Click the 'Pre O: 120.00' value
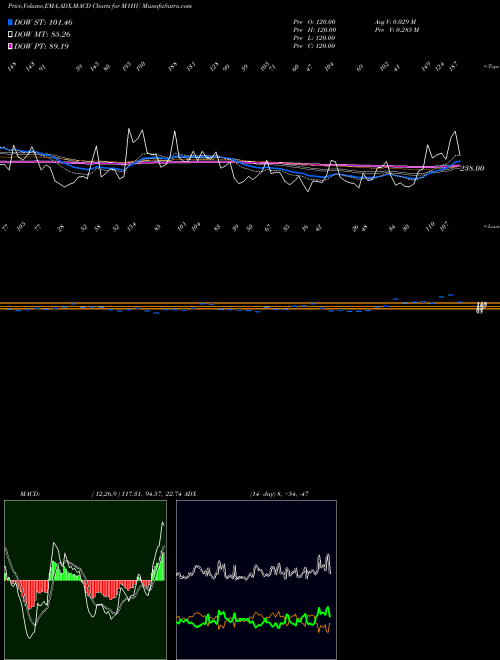 pyautogui.click(x=314, y=22)
